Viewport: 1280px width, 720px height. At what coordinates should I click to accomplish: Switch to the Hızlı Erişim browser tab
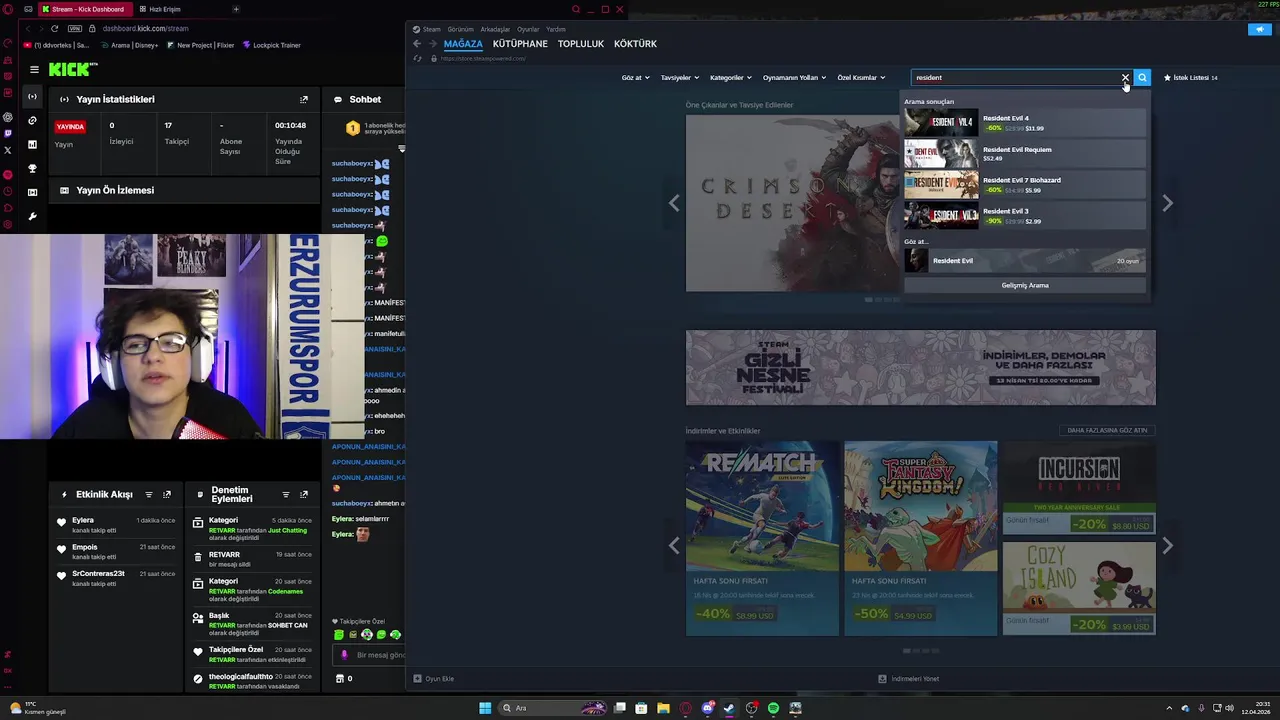pyautogui.click(x=165, y=9)
